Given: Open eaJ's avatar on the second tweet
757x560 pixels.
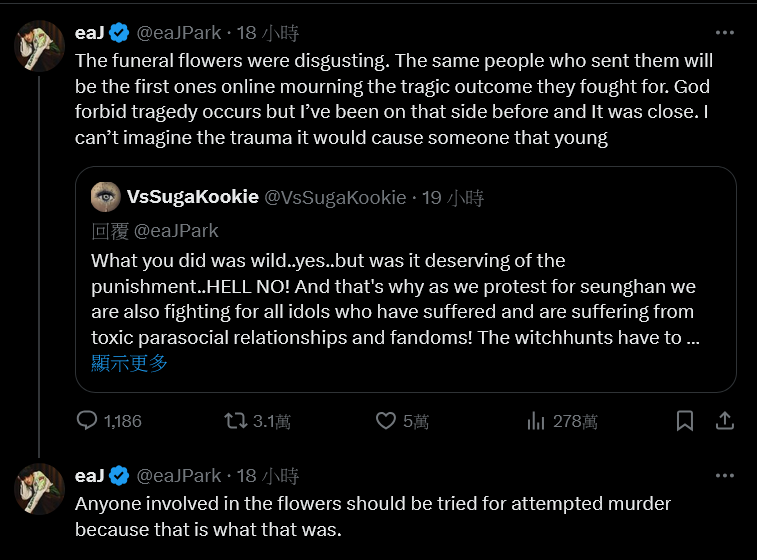Looking at the screenshot, I should (x=40, y=488).
